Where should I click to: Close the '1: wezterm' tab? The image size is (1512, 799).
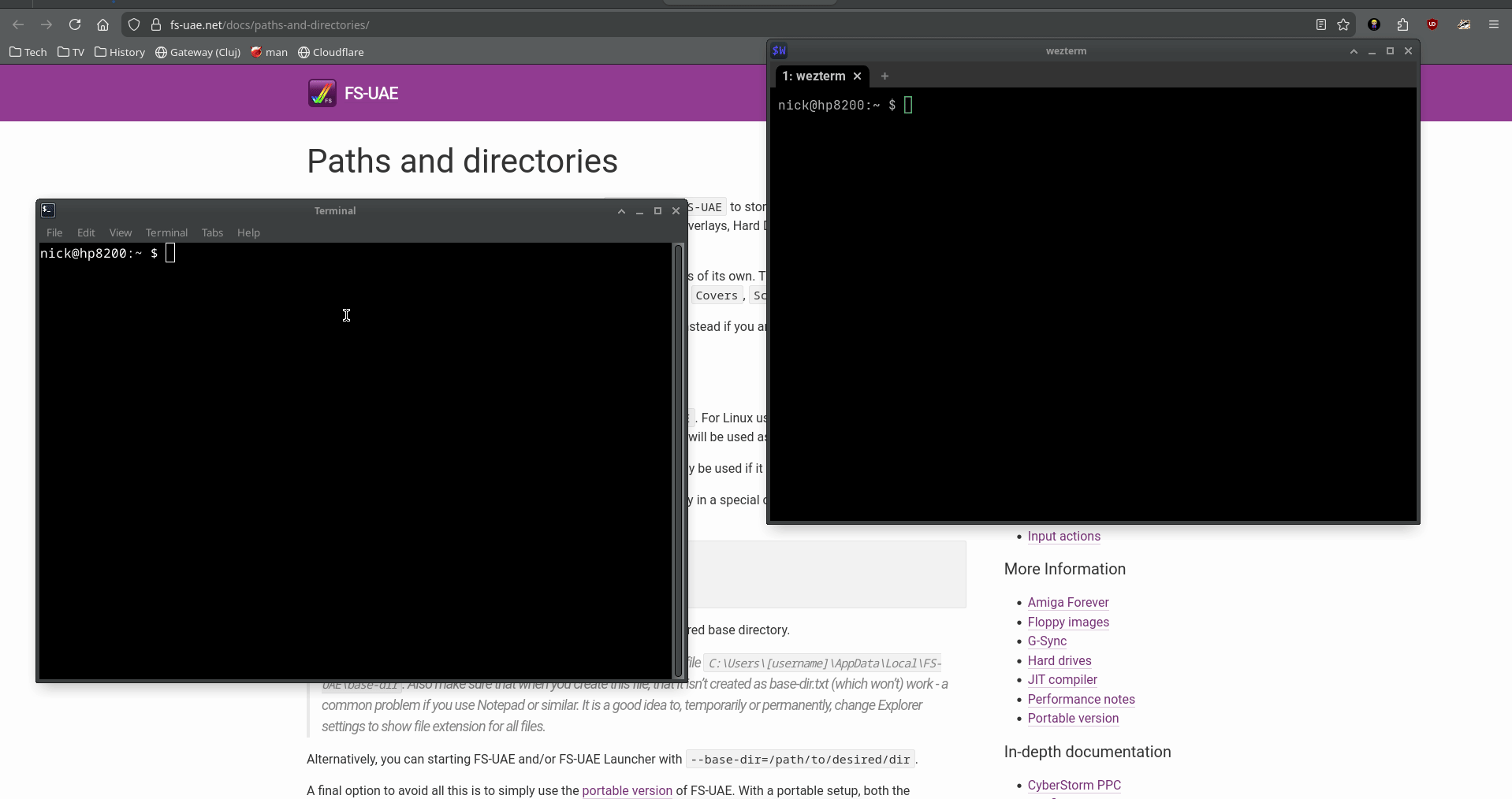tap(857, 76)
